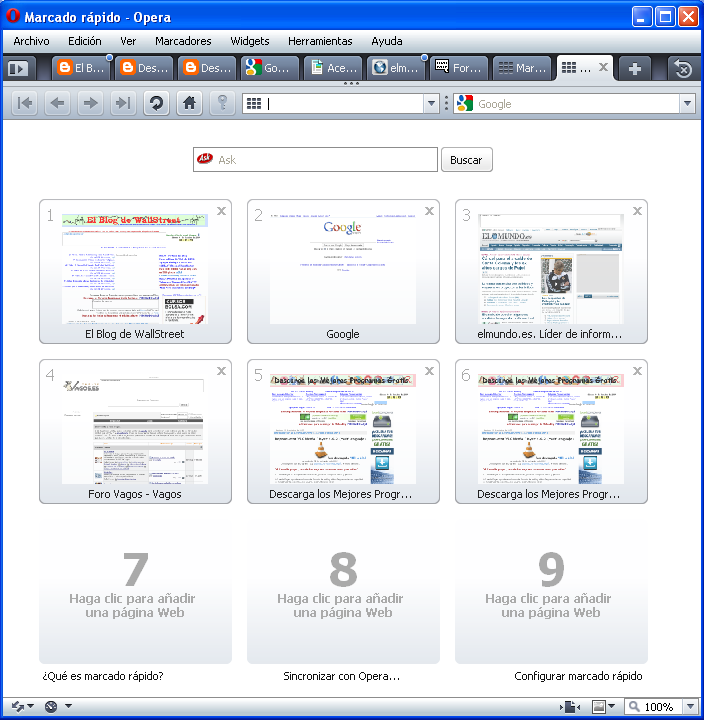Click the Google search engine icon
Screen dimensions: 704x720
click(x=465, y=104)
